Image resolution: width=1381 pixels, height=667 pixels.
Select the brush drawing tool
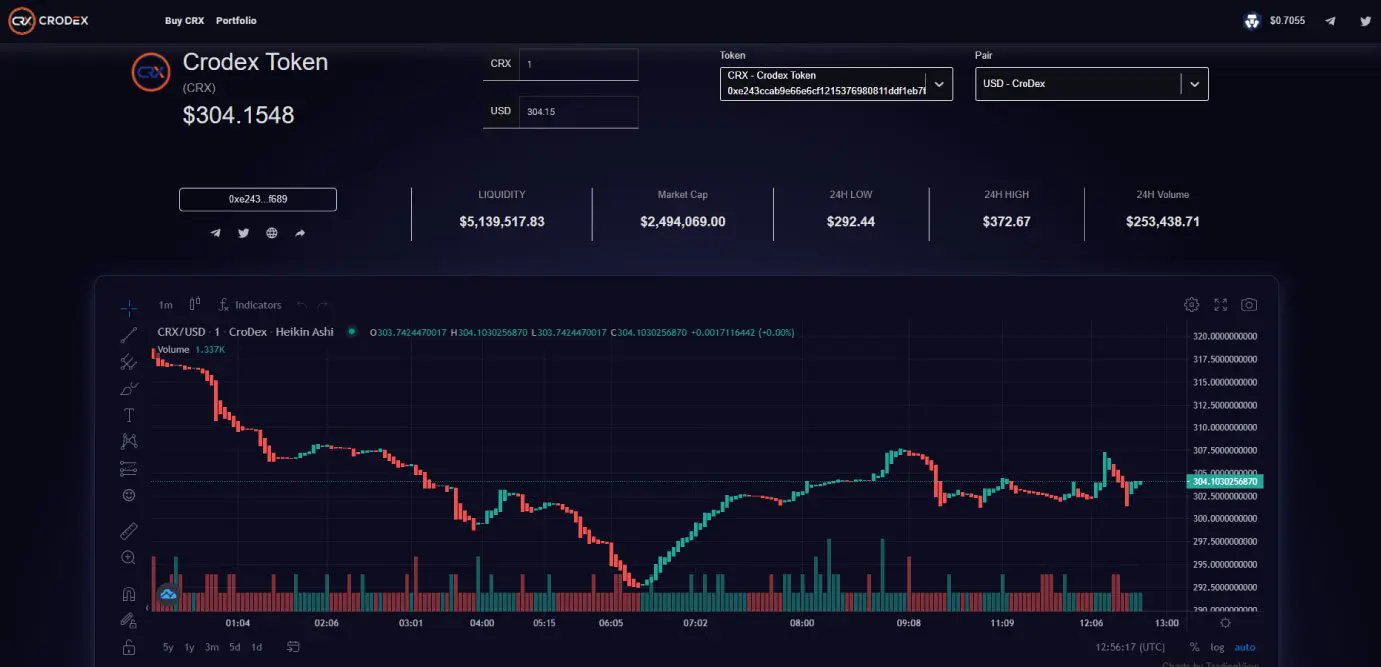click(x=128, y=388)
